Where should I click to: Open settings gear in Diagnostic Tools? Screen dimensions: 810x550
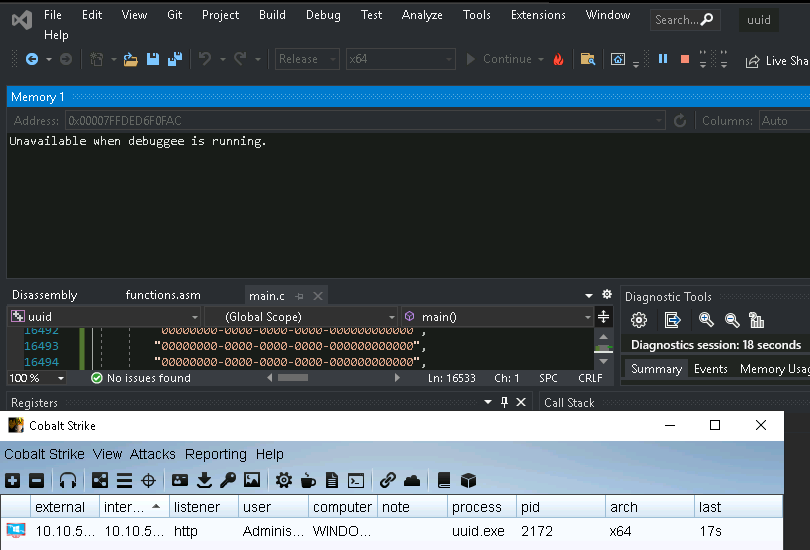click(639, 320)
